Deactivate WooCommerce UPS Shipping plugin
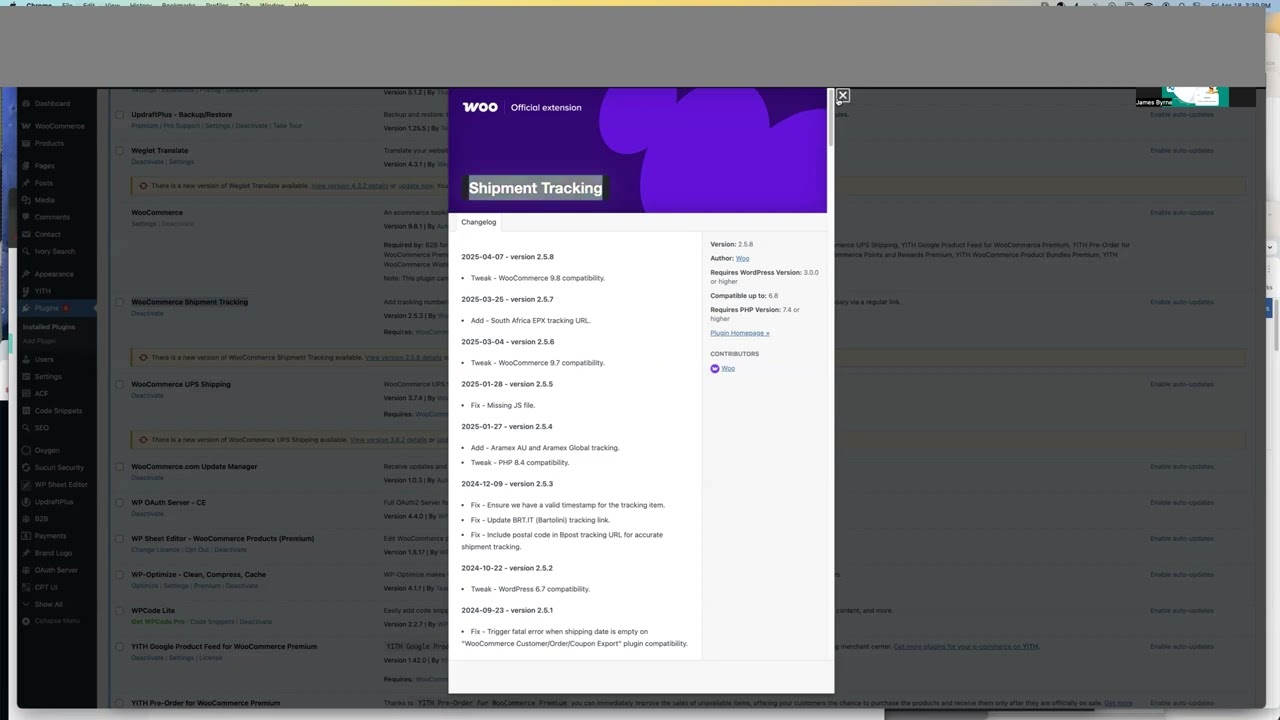The image size is (1280, 720). [x=147, y=395]
